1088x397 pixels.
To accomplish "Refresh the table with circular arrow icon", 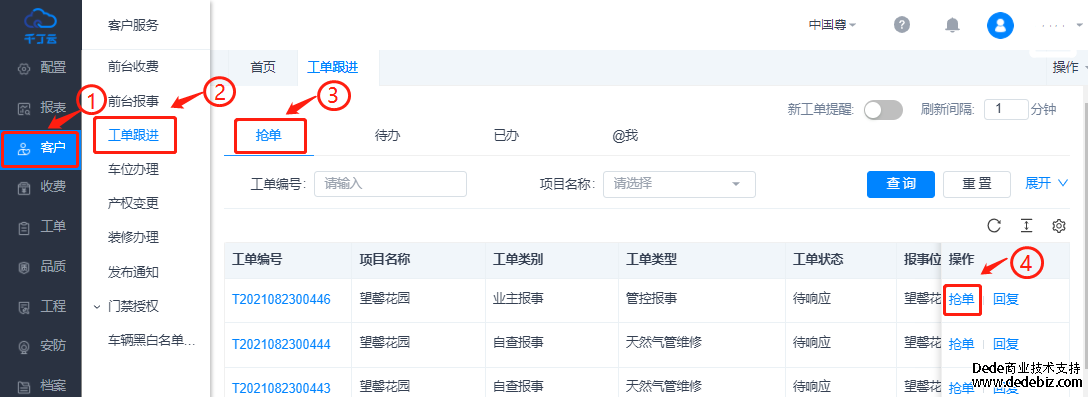I will [x=994, y=226].
